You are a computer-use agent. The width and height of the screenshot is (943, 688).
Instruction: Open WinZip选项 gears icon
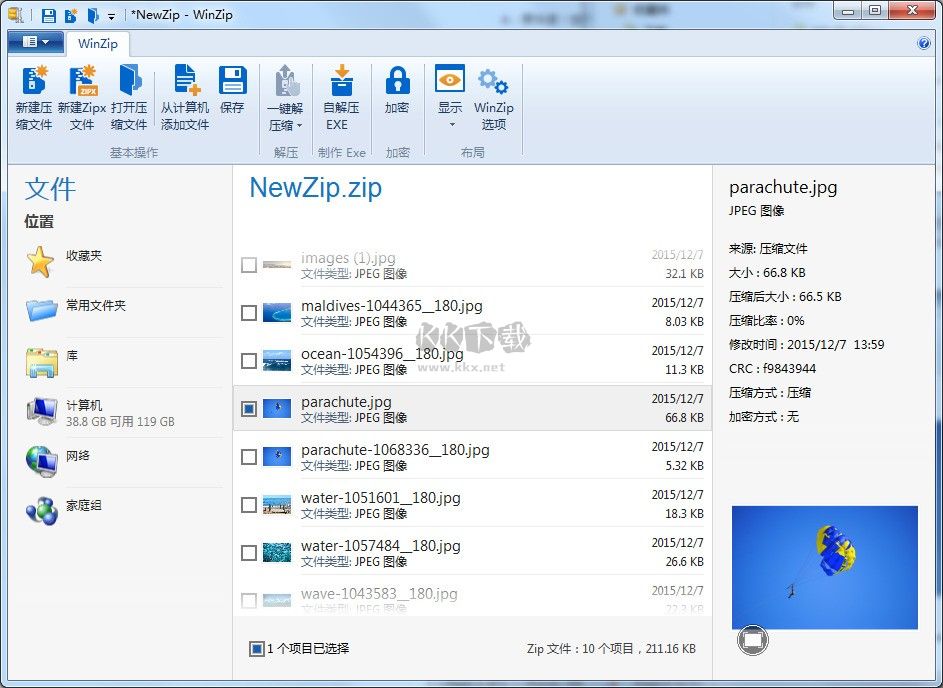493,82
